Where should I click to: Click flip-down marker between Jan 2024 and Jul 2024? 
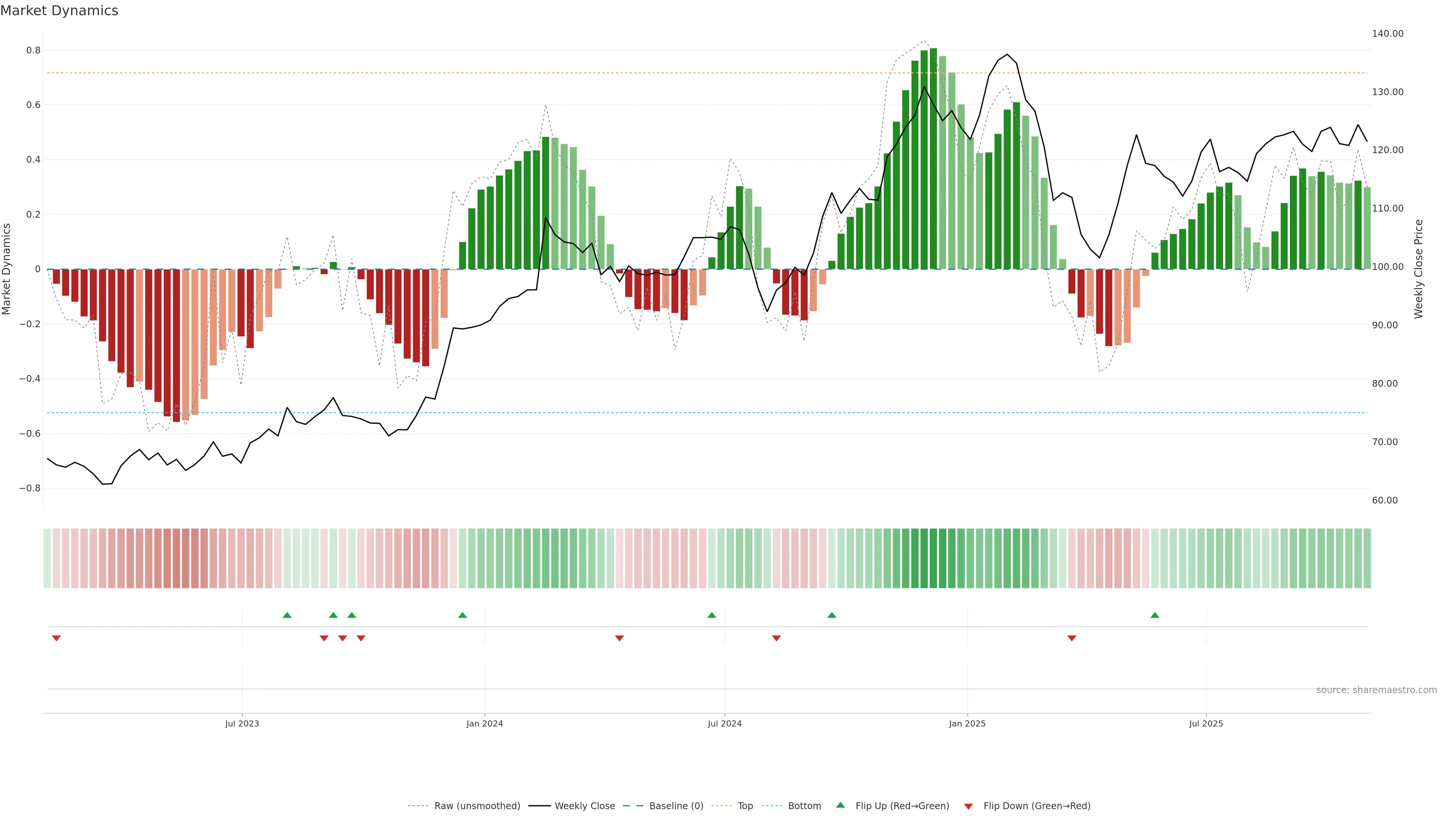pos(620,638)
